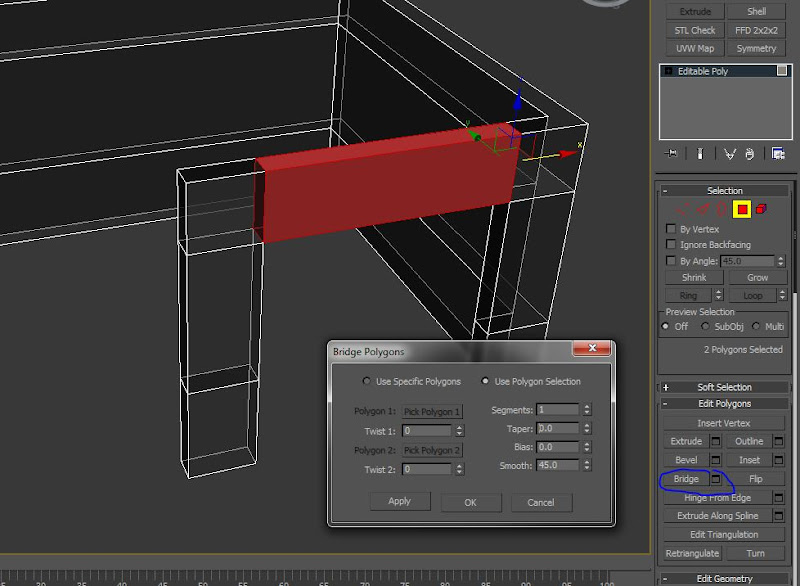The width and height of the screenshot is (800, 586).
Task: Select Preview Selection Off radio
Action: (x=665, y=326)
